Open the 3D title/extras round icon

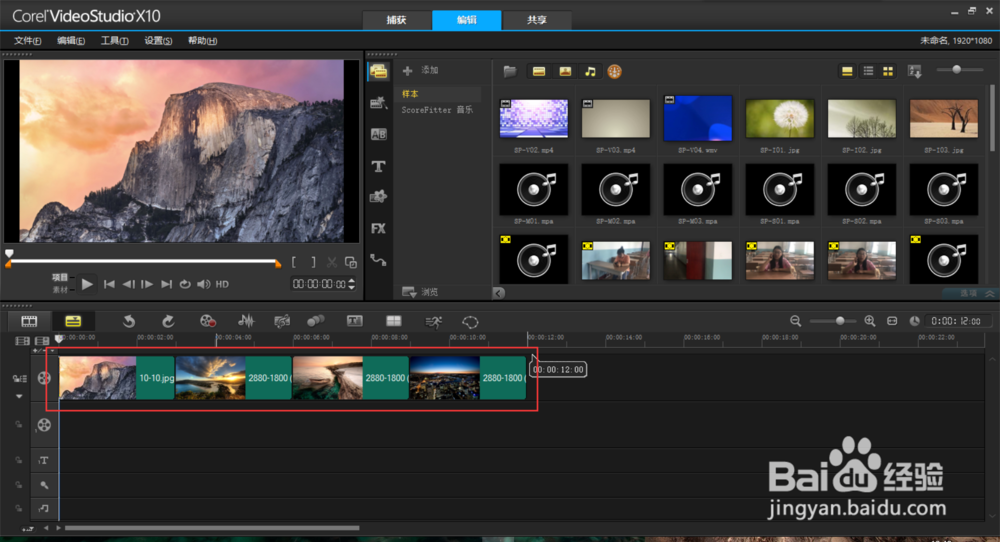[x=614, y=71]
